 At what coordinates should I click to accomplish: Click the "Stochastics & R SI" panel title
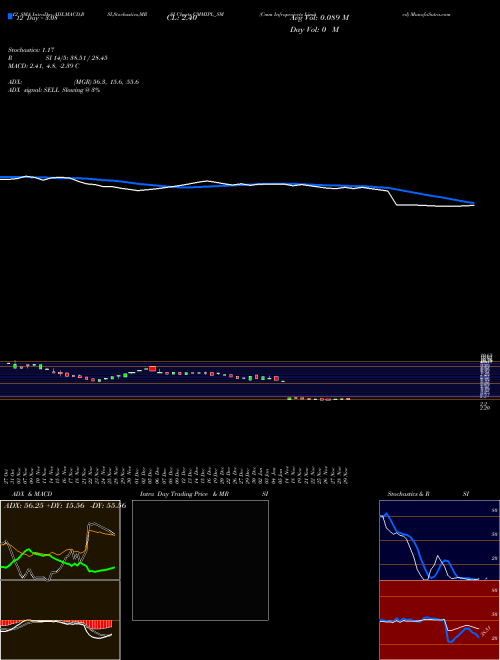tap(428, 494)
